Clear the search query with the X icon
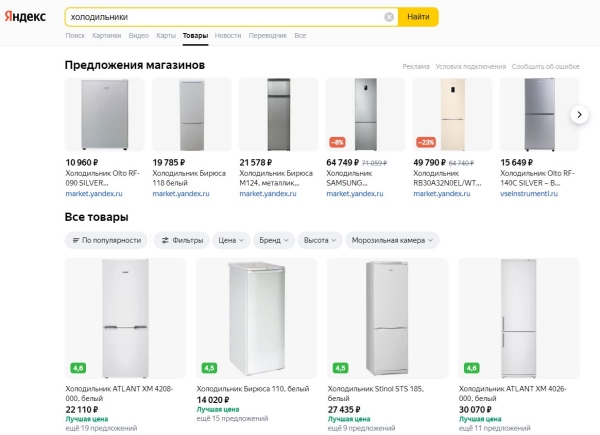 click(x=389, y=17)
